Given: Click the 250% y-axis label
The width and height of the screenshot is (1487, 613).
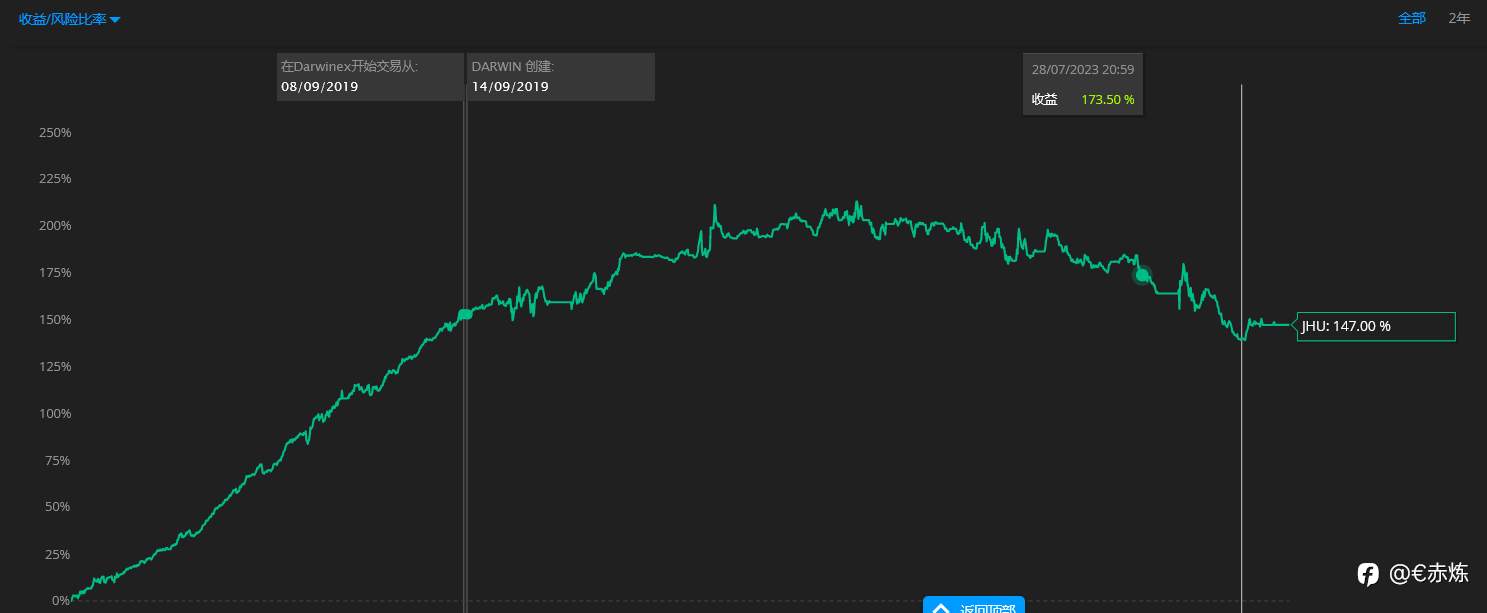Looking at the screenshot, I should (x=55, y=132).
